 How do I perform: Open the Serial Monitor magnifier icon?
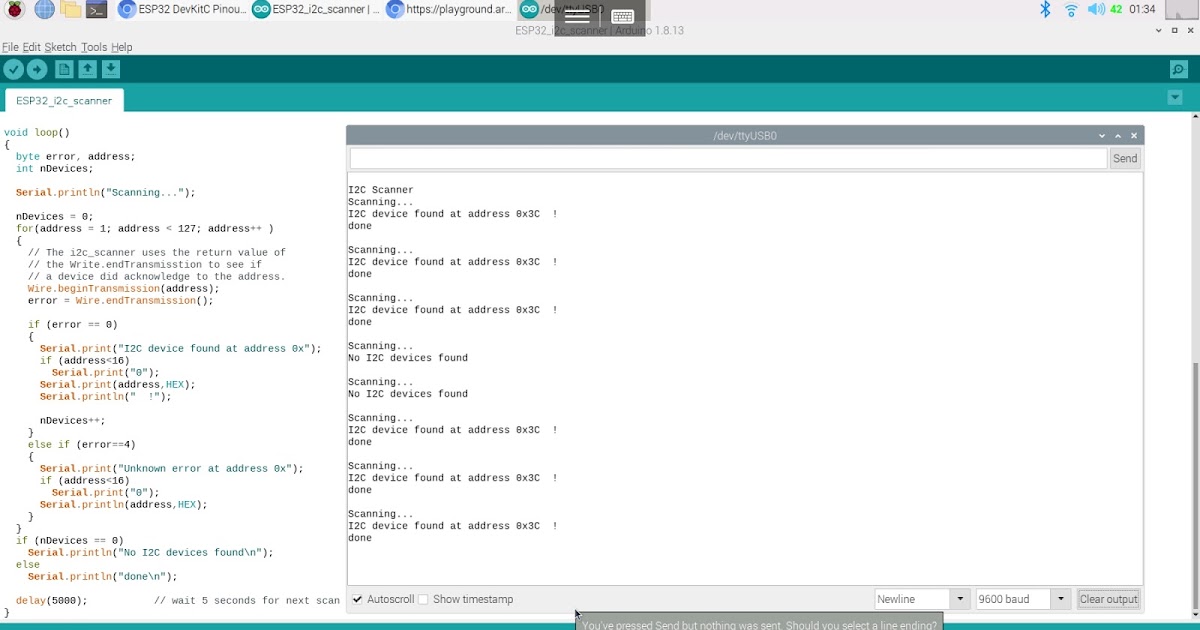(x=1178, y=69)
